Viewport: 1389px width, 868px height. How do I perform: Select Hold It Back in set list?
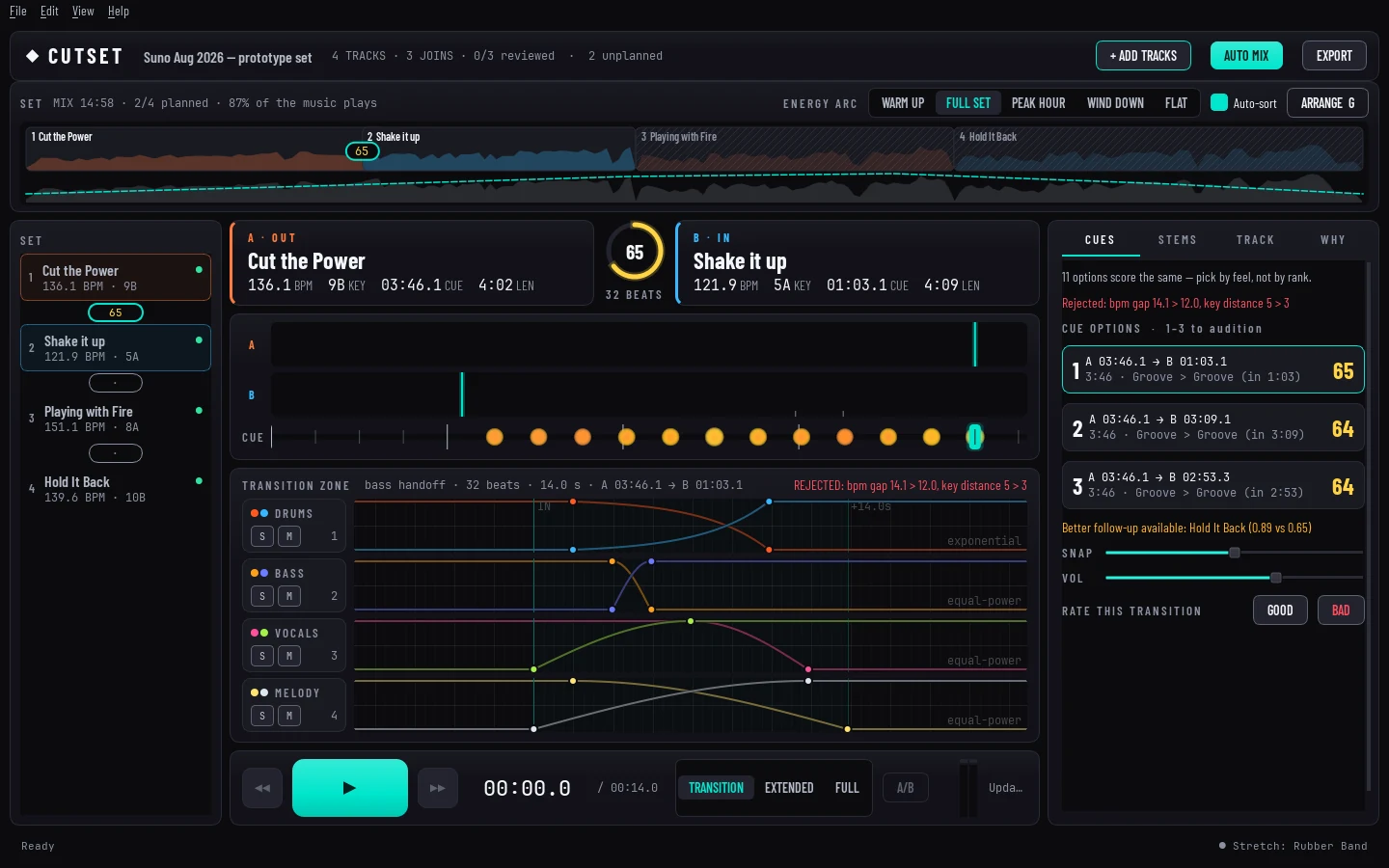click(x=116, y=489)
